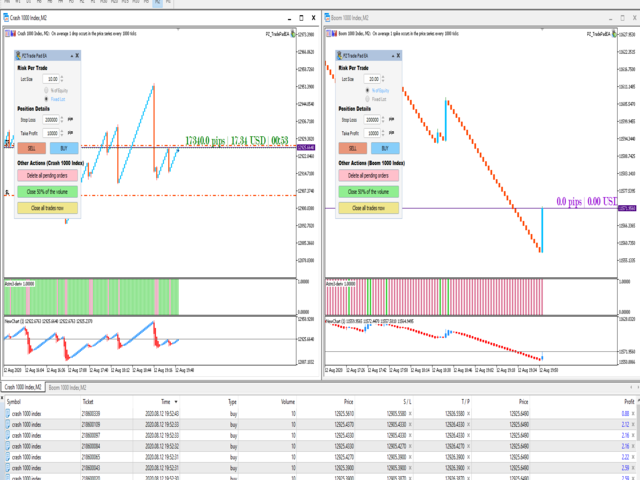The image size is (640, 480).
Task: Collapse the trade pad on Boom chart
Action: tap(391, 55)
